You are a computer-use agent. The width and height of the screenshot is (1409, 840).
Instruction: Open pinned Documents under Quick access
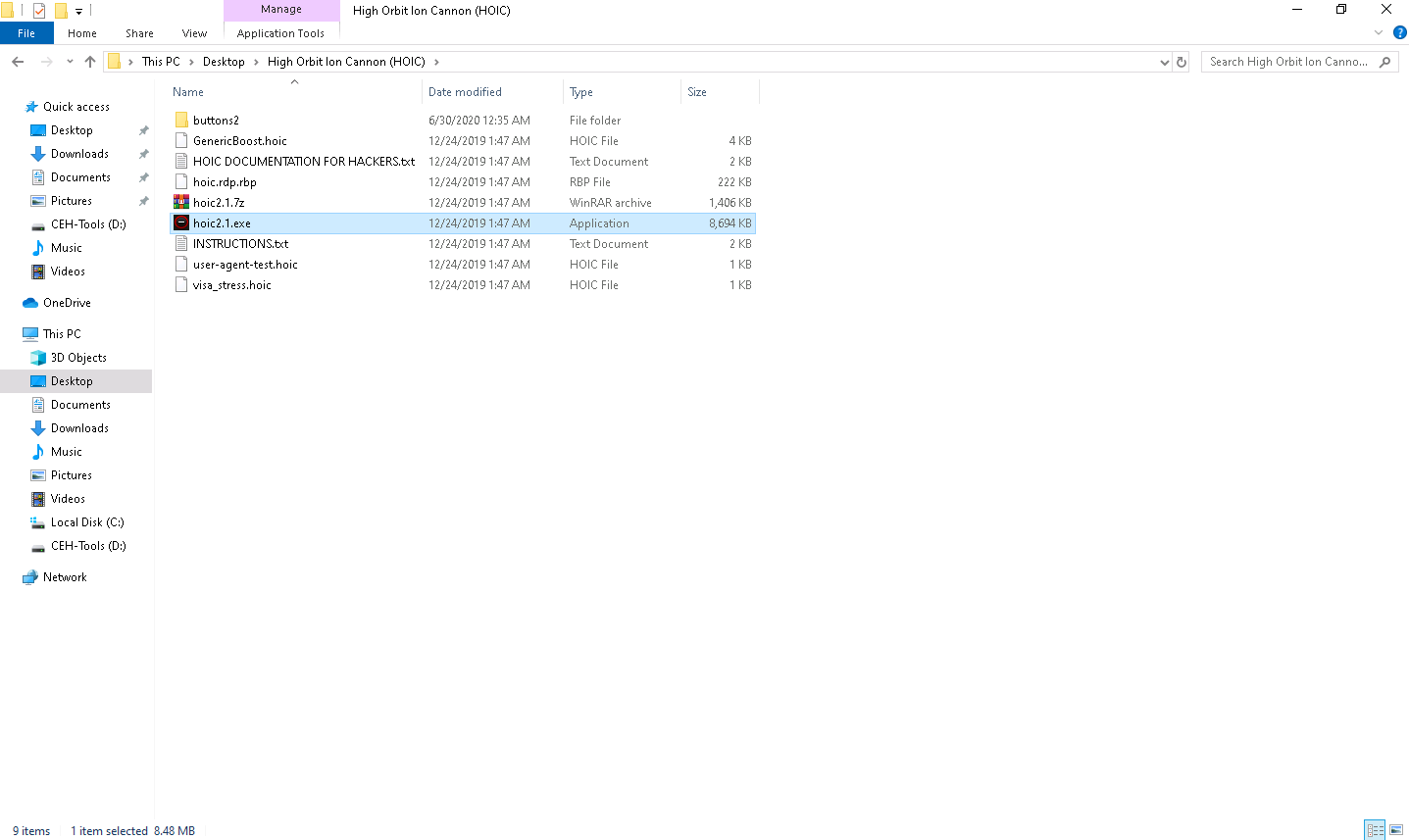[x=80, y=177]
